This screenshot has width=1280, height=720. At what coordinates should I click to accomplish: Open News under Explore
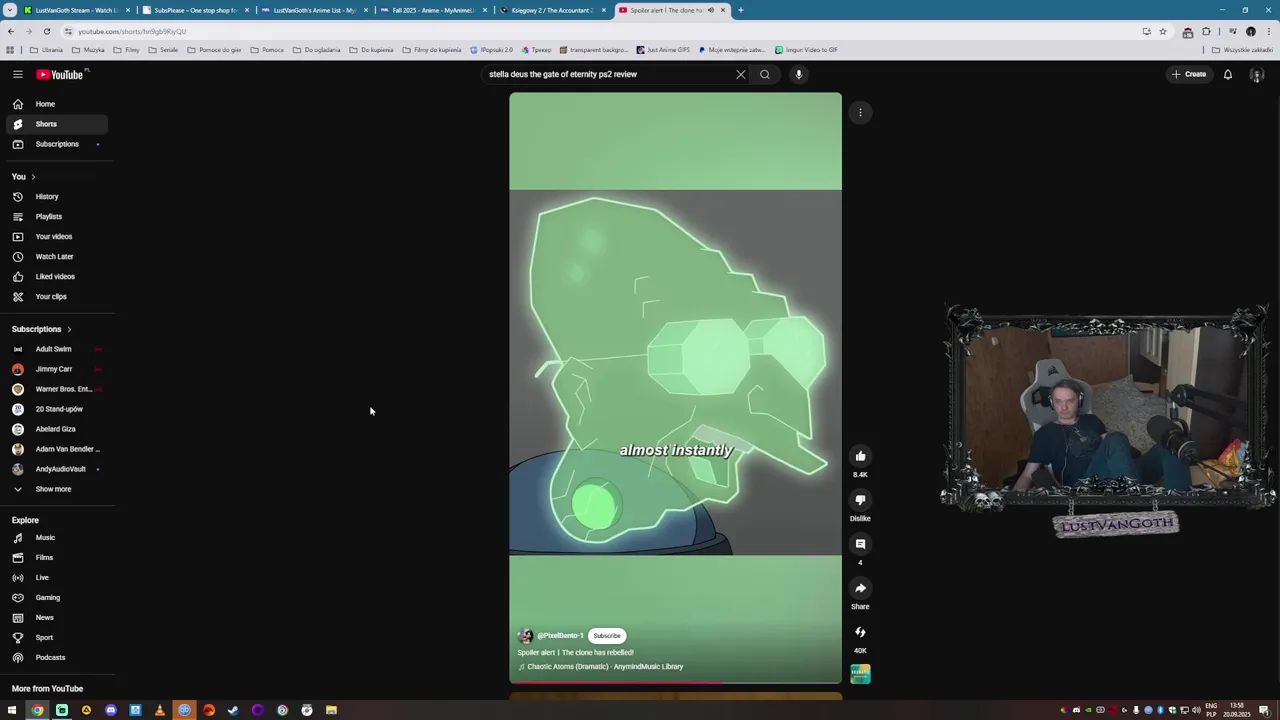pyautogui.click(x=56, y=618)
